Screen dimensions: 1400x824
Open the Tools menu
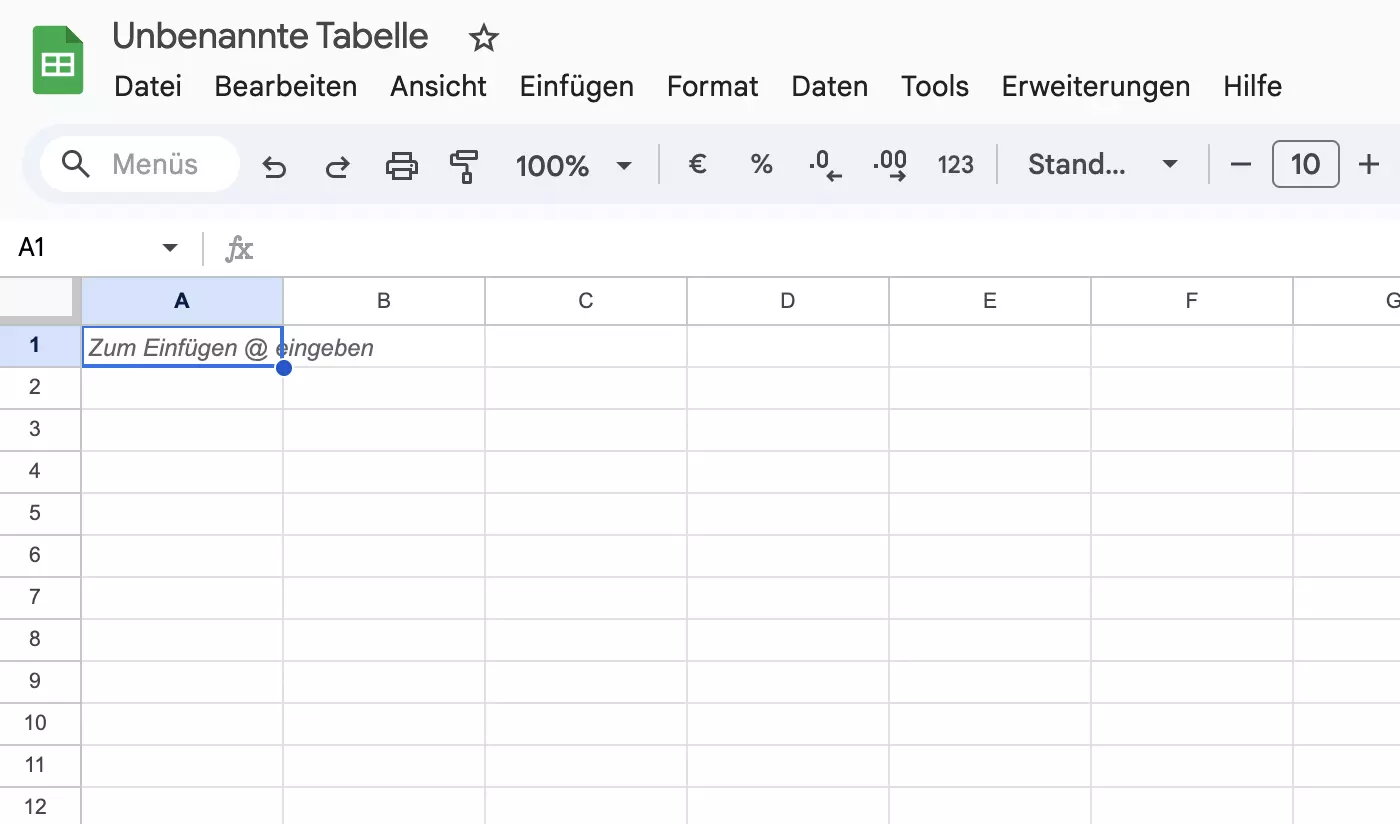coord(935,87)
